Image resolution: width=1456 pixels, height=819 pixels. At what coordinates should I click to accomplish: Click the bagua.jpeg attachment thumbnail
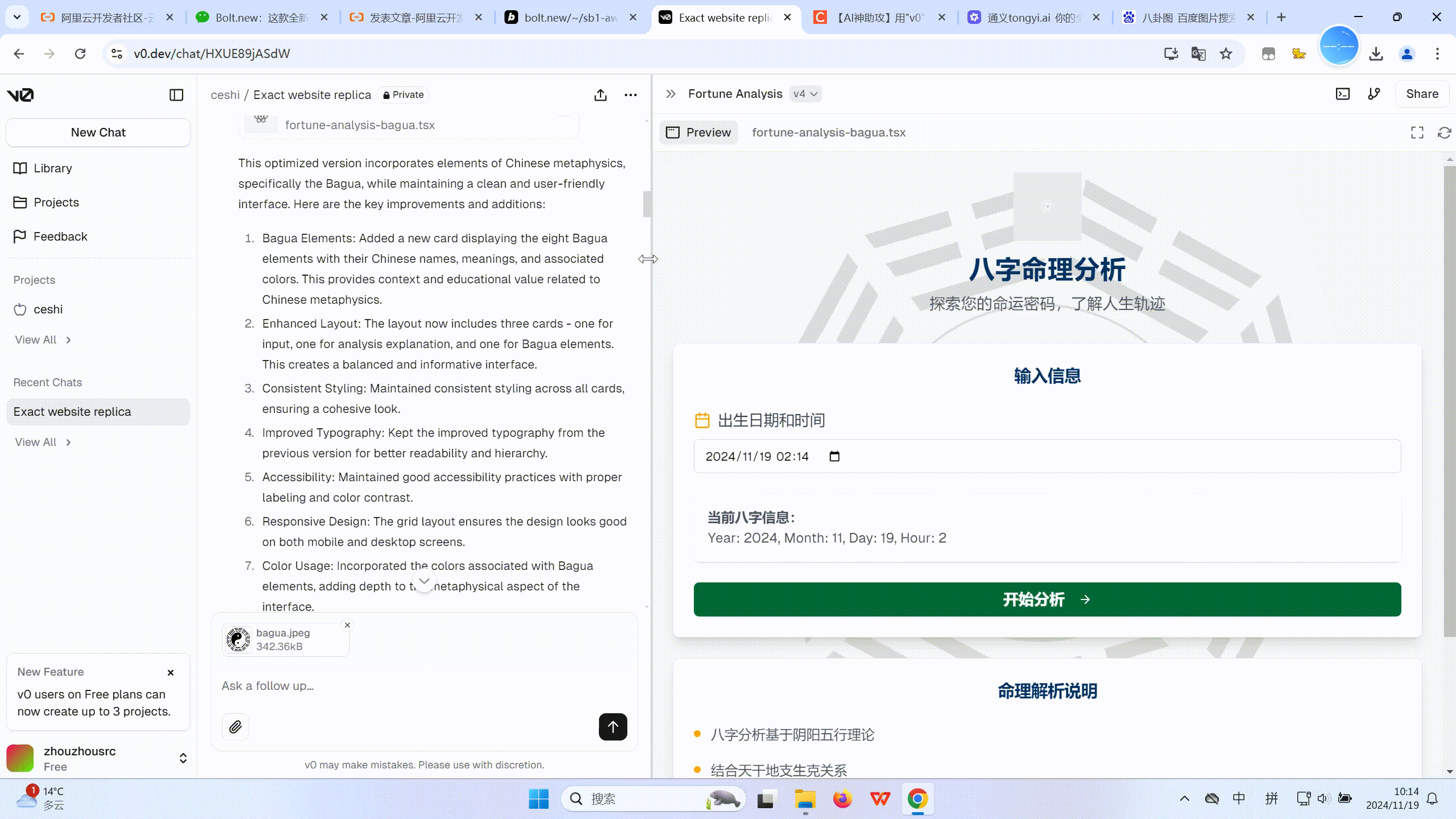point(238,640)
